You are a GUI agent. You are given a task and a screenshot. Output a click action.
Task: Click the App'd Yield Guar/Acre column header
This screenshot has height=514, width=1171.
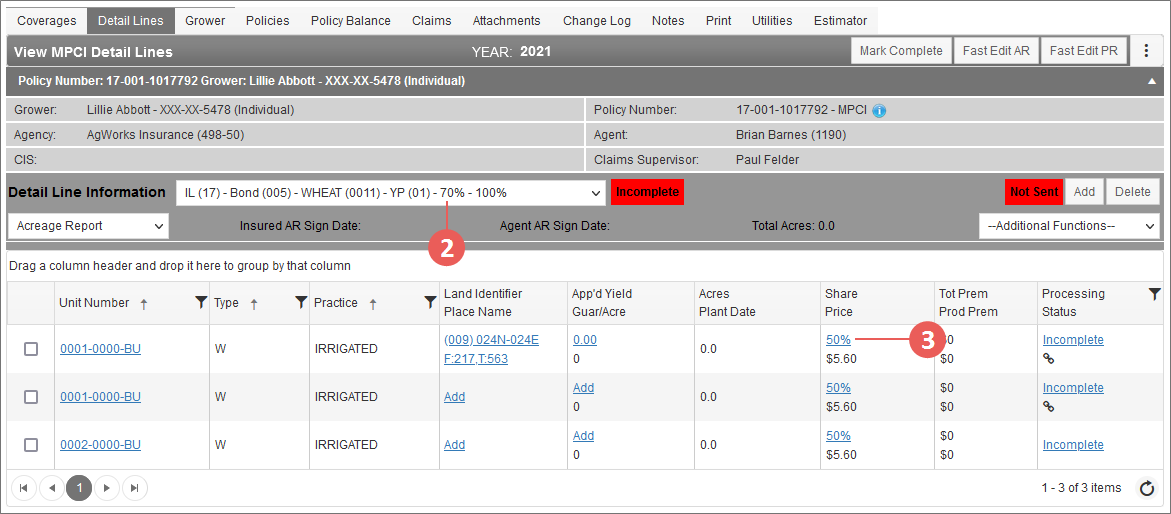(631, 303)
